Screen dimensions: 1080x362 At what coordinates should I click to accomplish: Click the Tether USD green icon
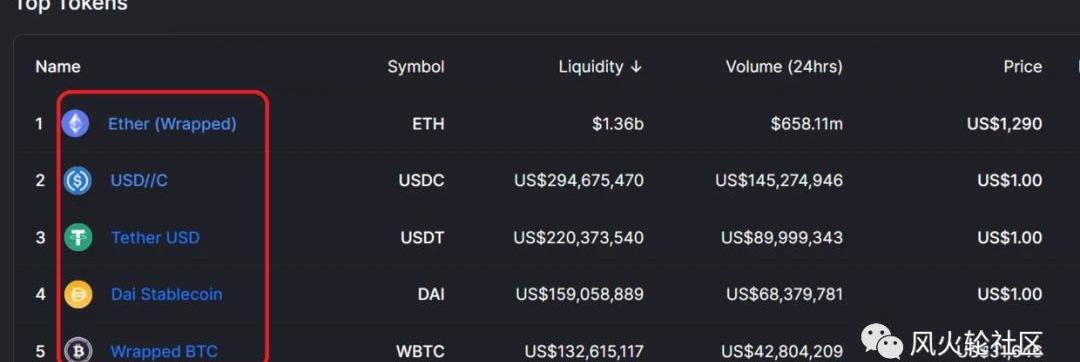[78, 237]
